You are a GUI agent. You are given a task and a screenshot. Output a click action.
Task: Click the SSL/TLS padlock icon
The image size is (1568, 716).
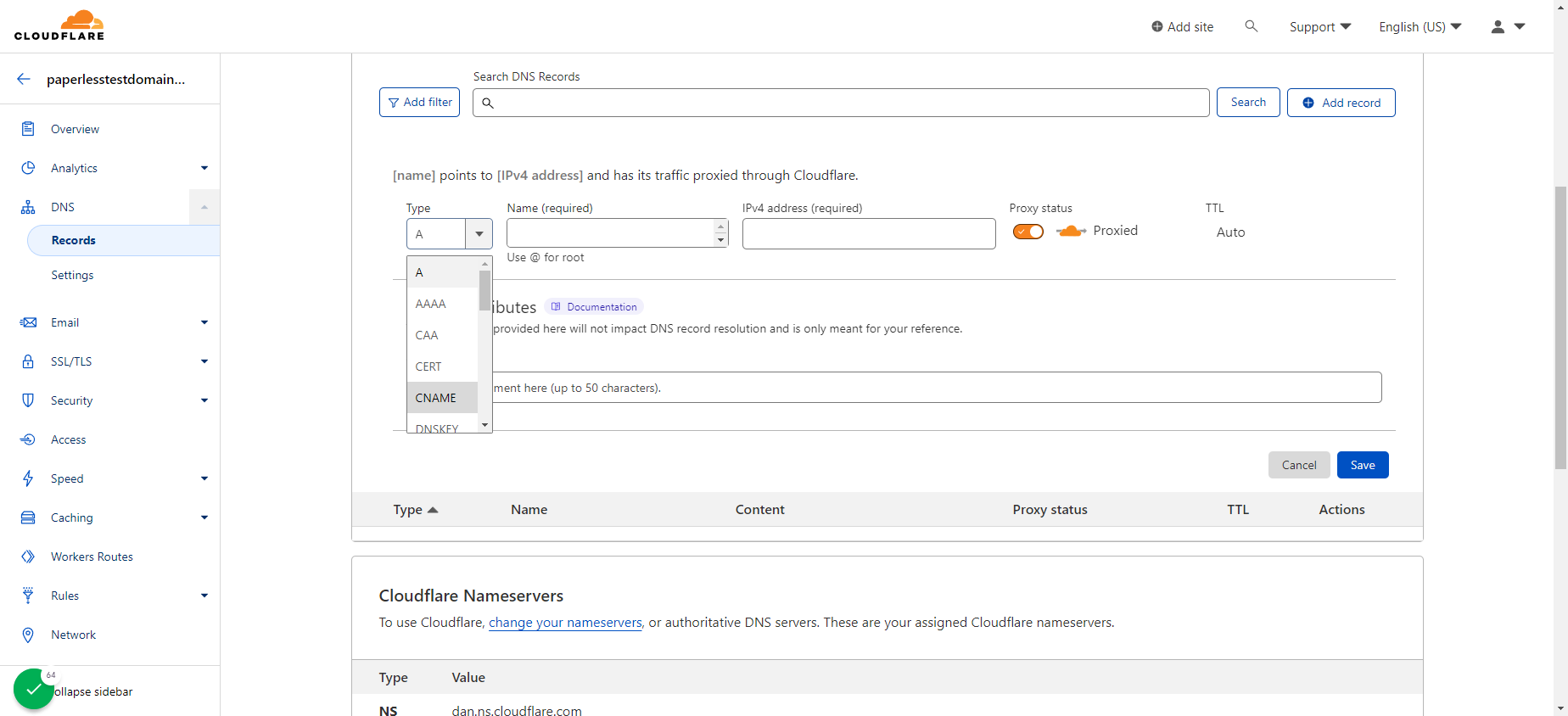click(28, 361)
